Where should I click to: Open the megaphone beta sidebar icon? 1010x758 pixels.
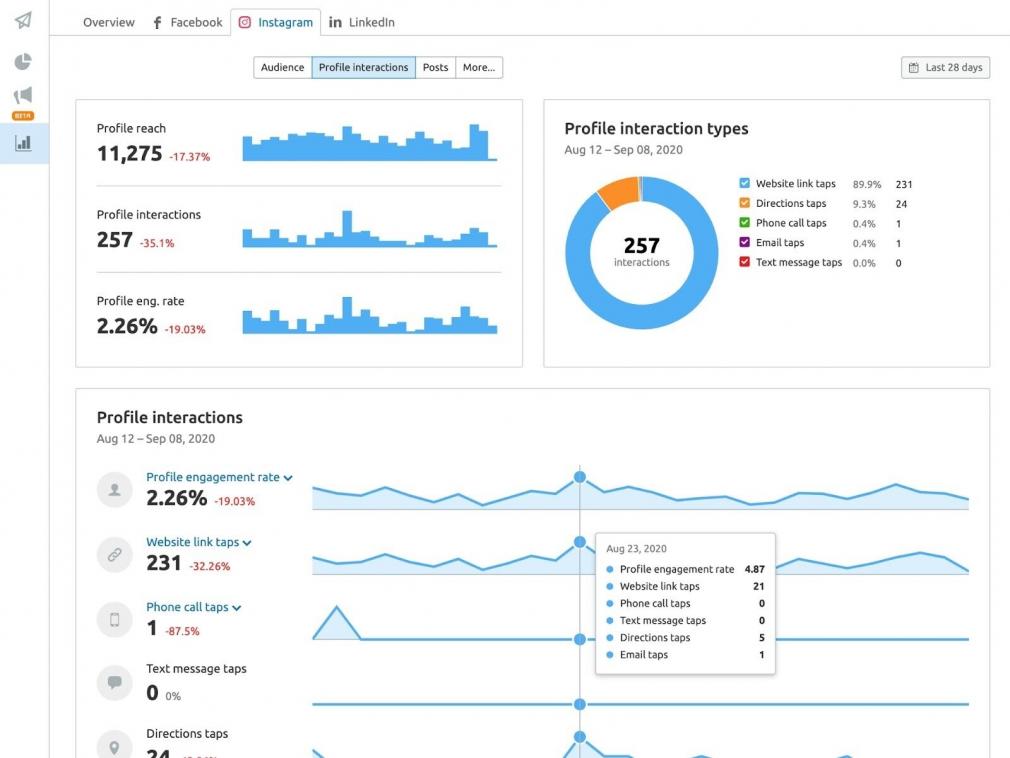pos(23,96)
